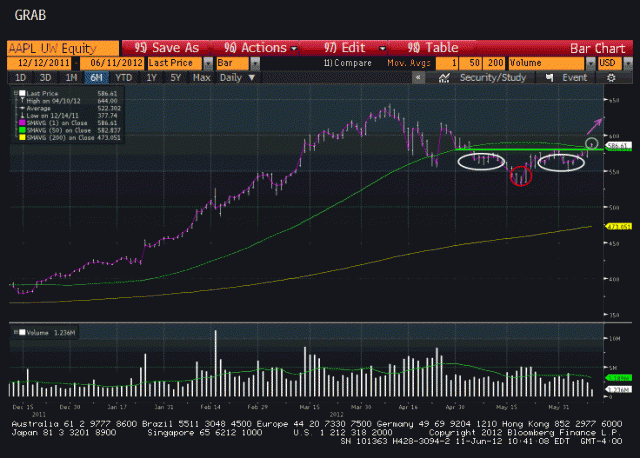Switch to the 3D range tab

point(45,78)
